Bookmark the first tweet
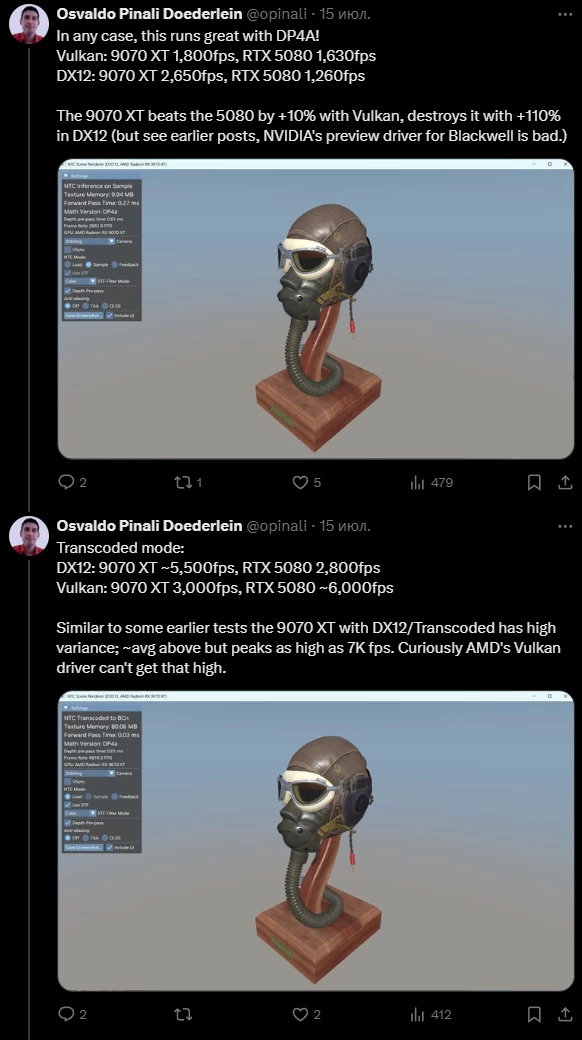The image size is (582, 1040). point(534,482)
